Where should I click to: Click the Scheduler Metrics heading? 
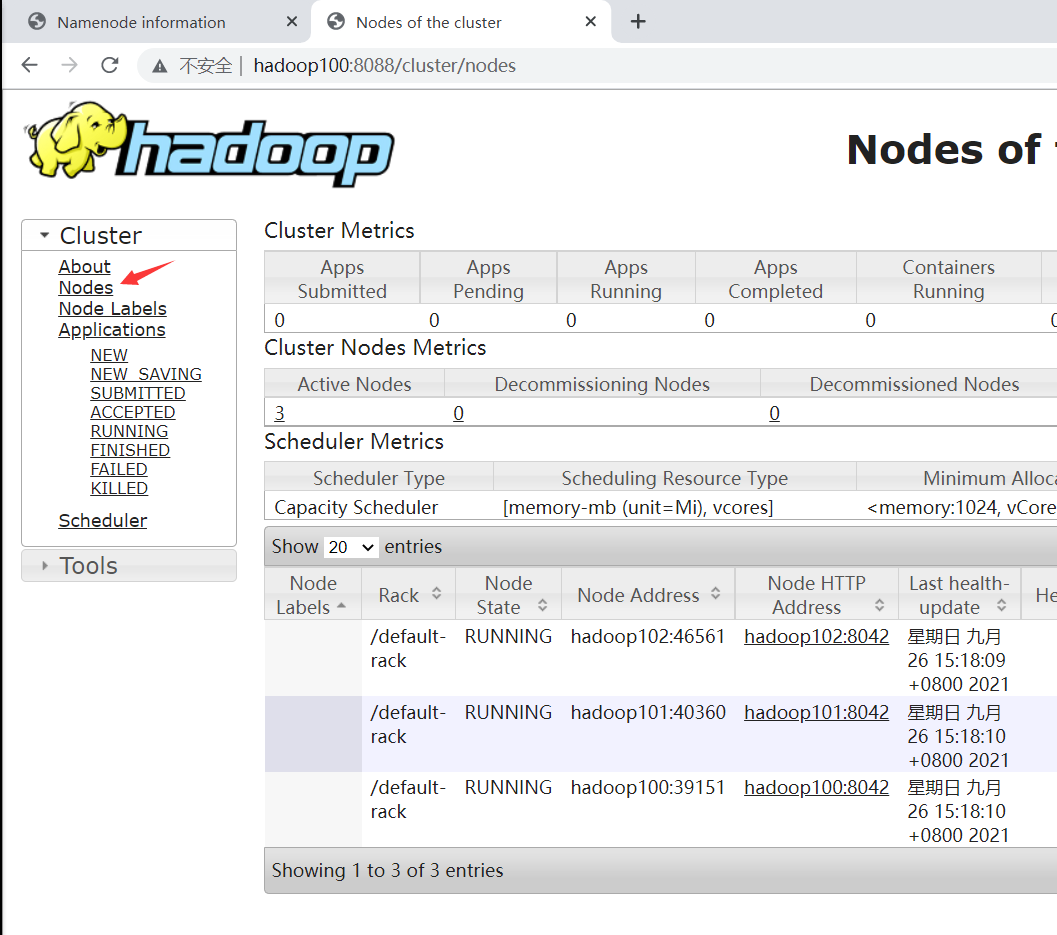[354, 442]
